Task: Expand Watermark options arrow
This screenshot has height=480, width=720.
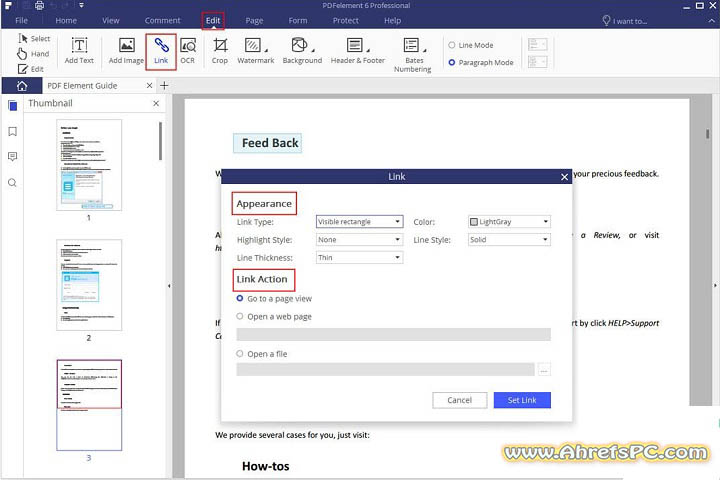Action: [266, 50]
